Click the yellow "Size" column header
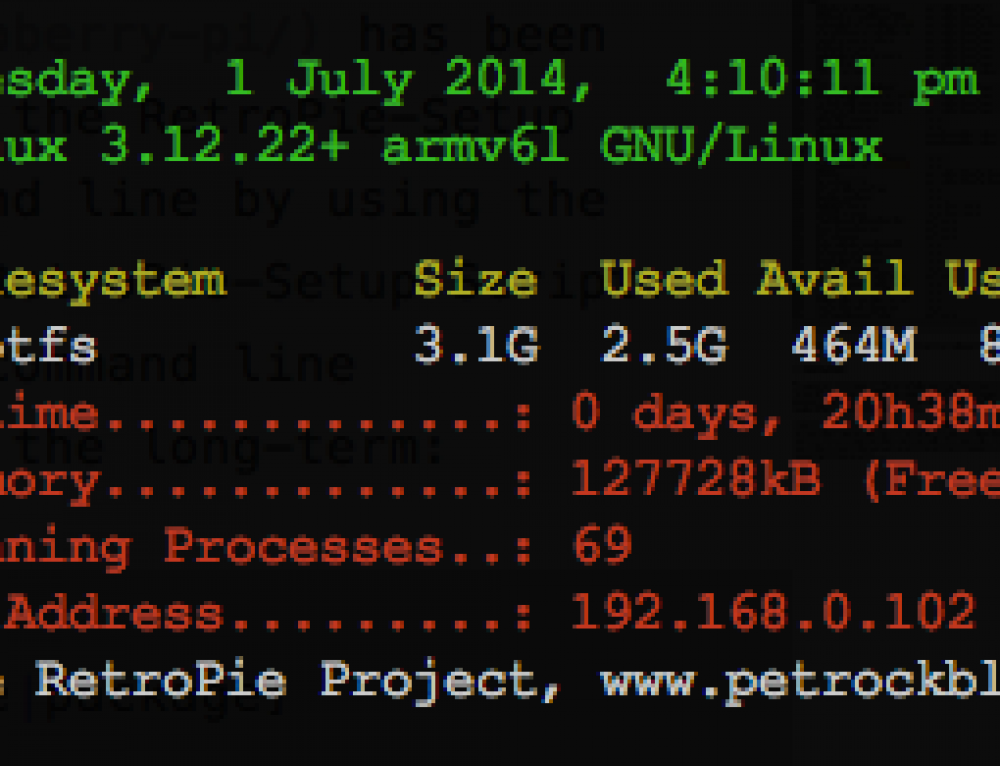 tap(475, 280)
